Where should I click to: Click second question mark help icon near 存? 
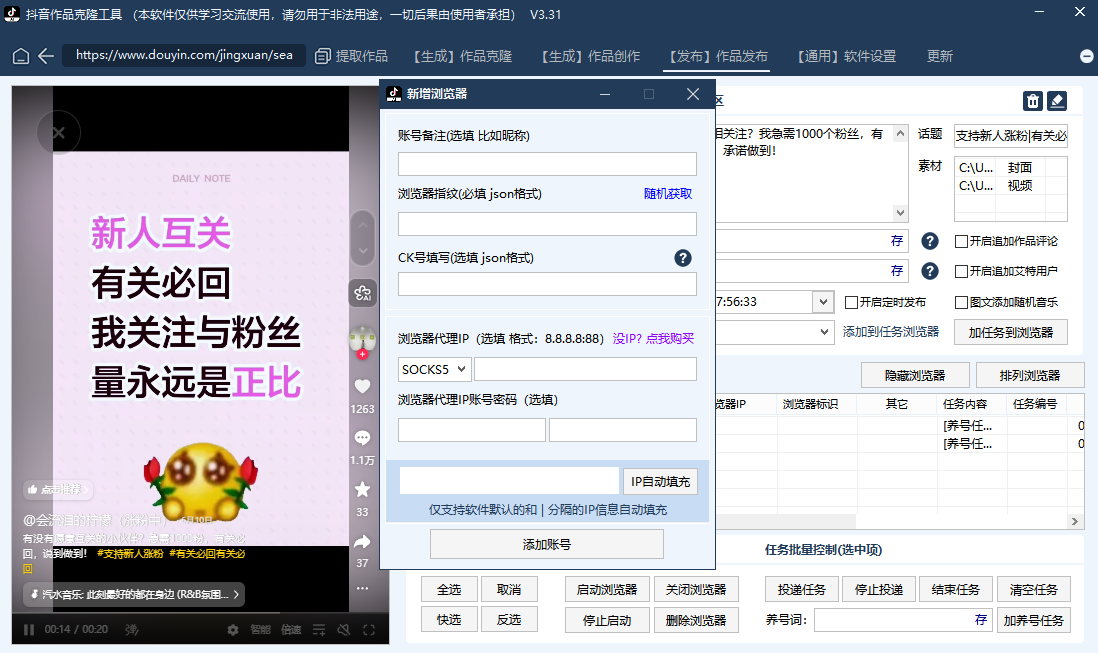coord(929,271)
